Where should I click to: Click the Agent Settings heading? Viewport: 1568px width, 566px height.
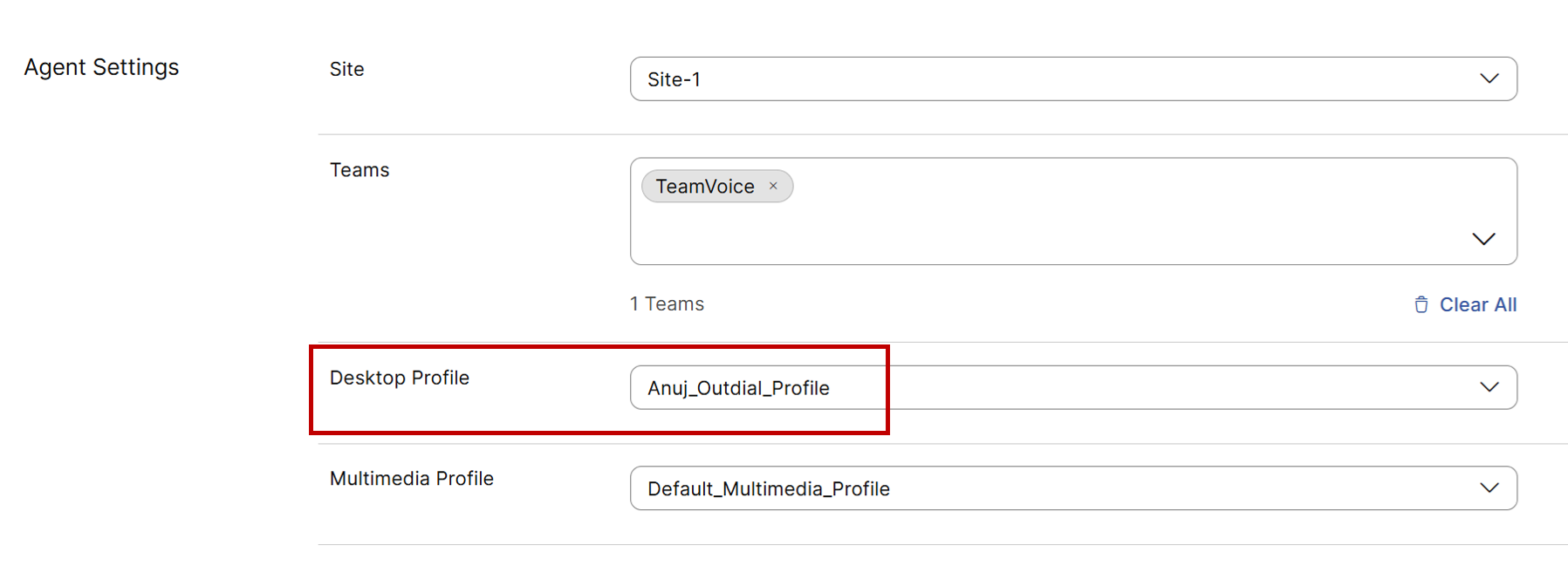coord(101,67)
